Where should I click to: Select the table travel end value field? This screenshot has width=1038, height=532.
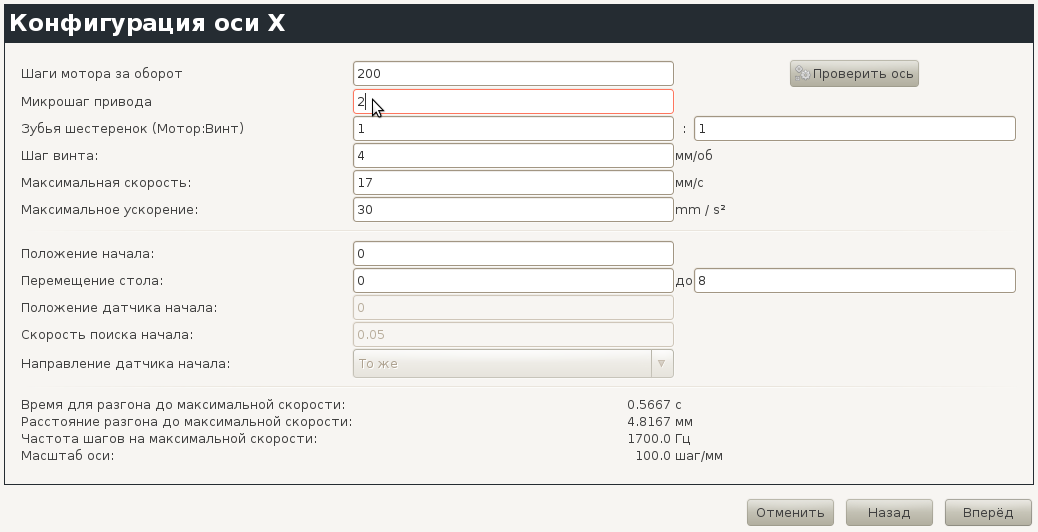pyautogui.click(x=854, y=281)
